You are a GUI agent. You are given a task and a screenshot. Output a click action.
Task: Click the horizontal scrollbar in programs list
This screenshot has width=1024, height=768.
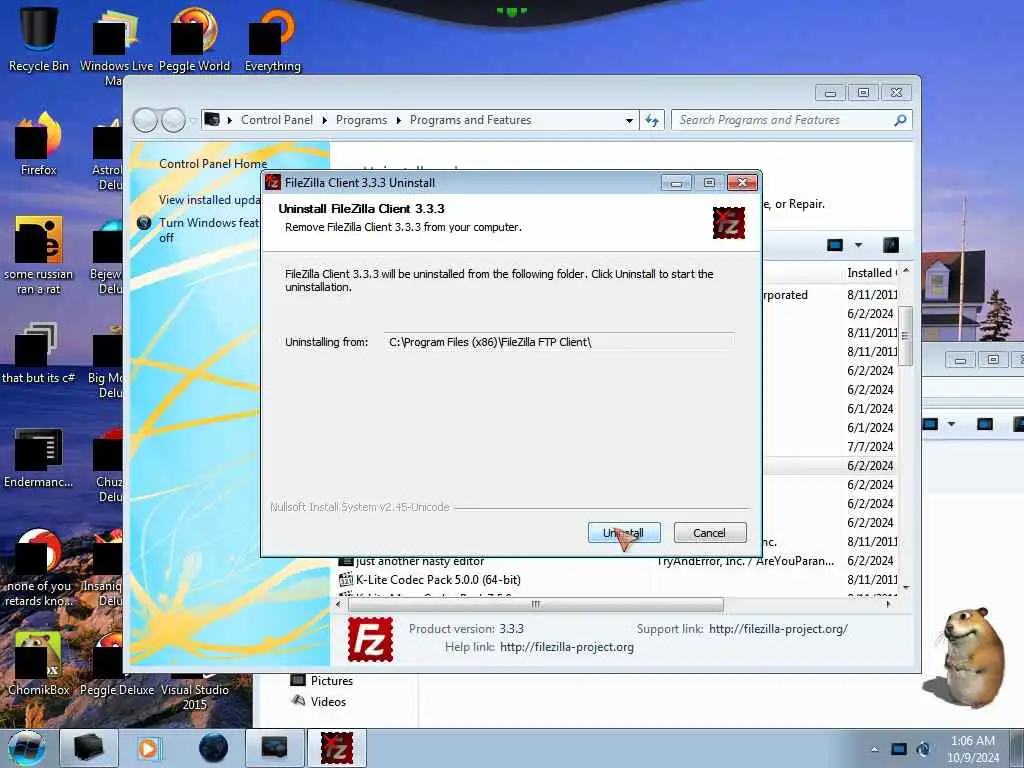tap(536, 605)
